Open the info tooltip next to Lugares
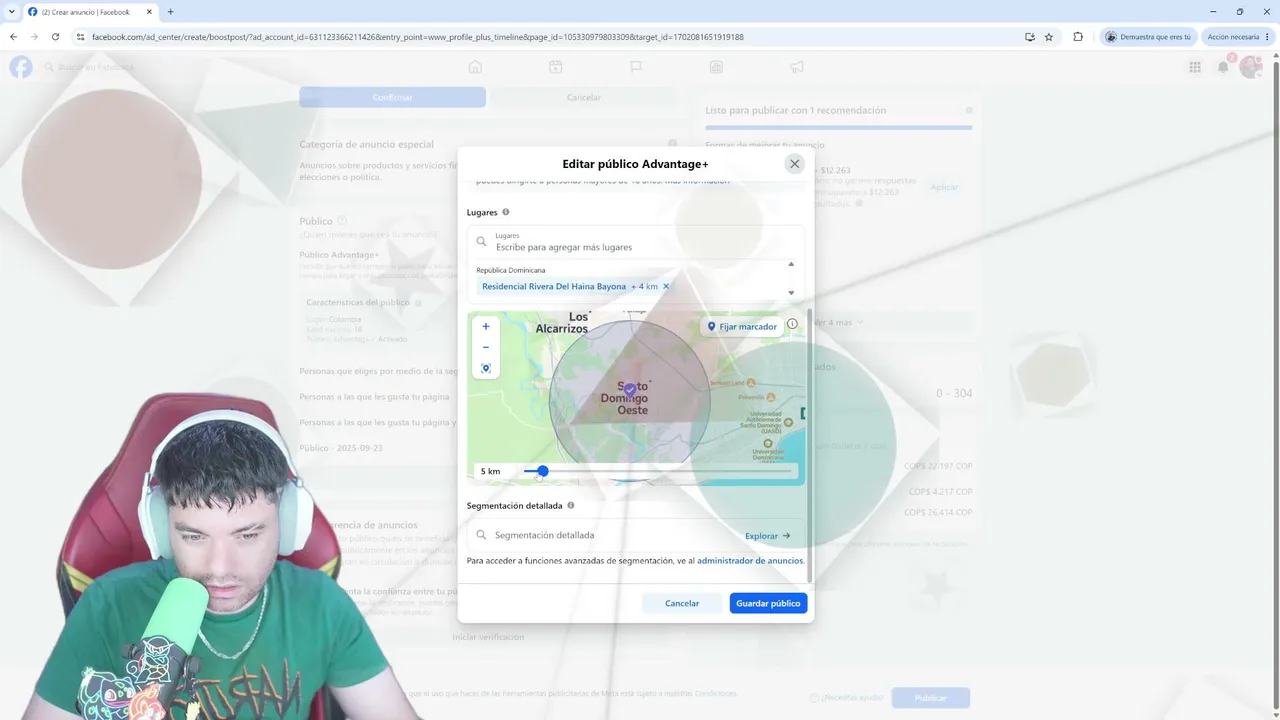1280x720 pixels. (x=506, y=212)
